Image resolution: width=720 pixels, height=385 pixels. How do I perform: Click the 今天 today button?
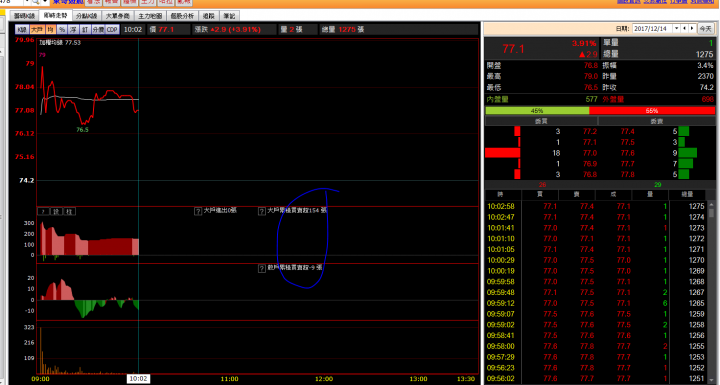(706, 28)
